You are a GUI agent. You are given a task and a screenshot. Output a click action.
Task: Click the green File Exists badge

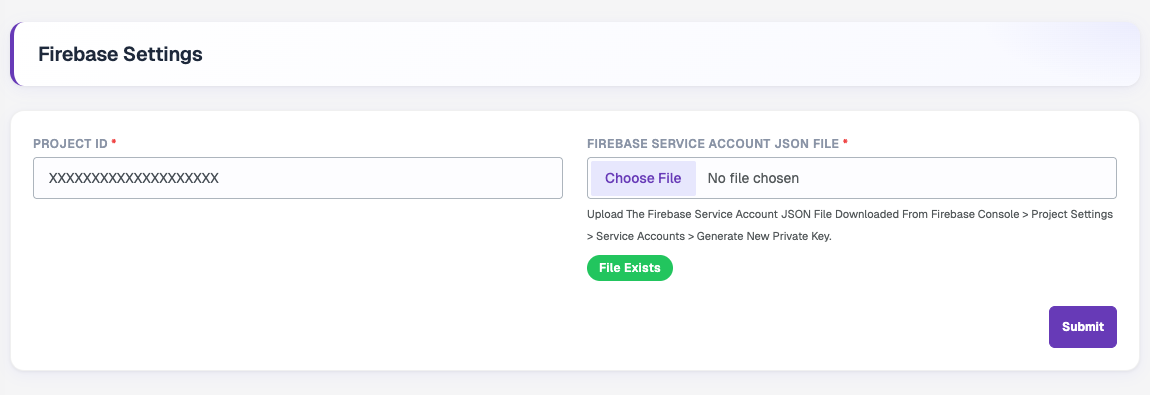629,268
